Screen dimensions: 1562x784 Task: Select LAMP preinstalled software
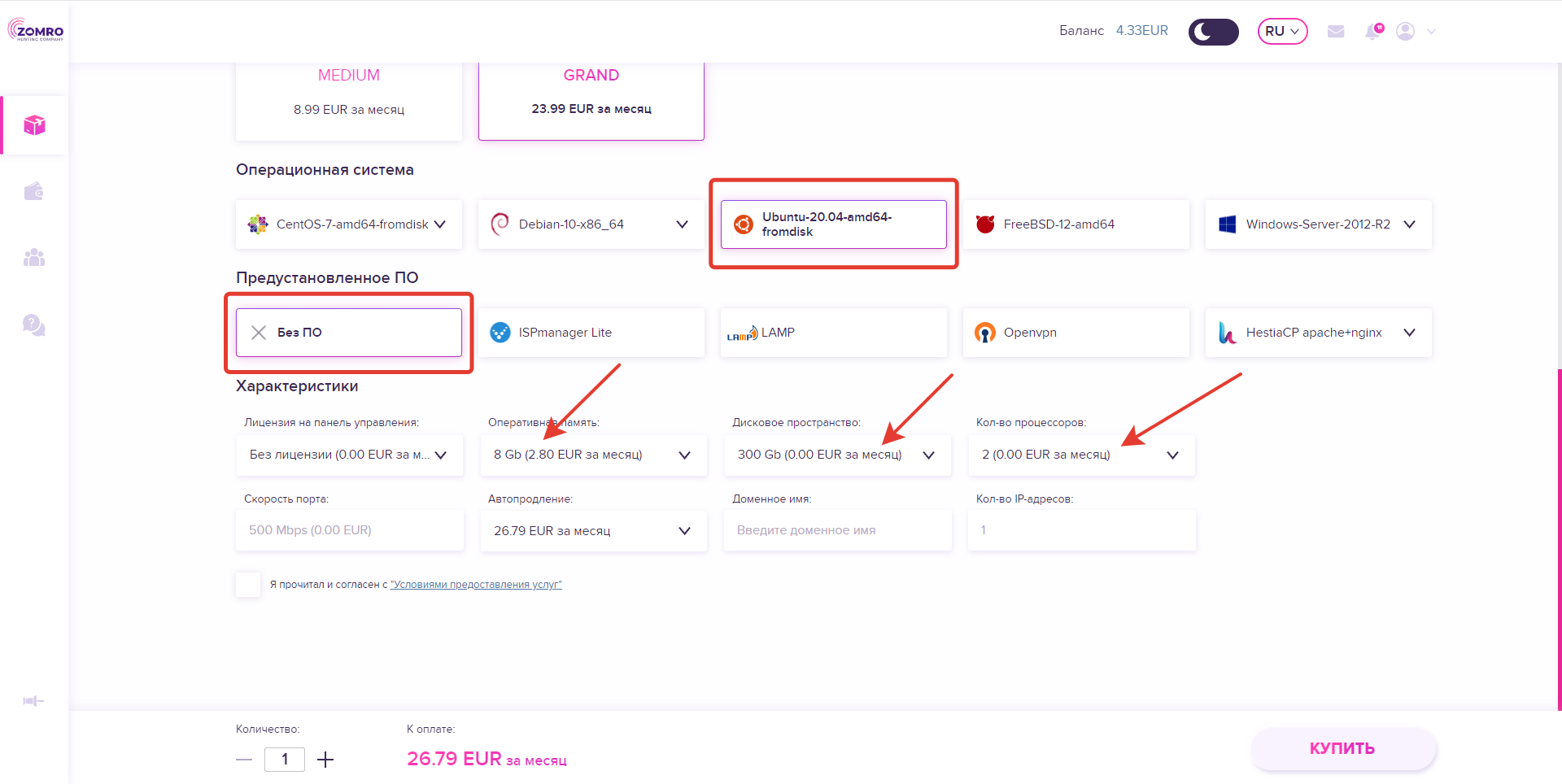(x=834, y=333)
